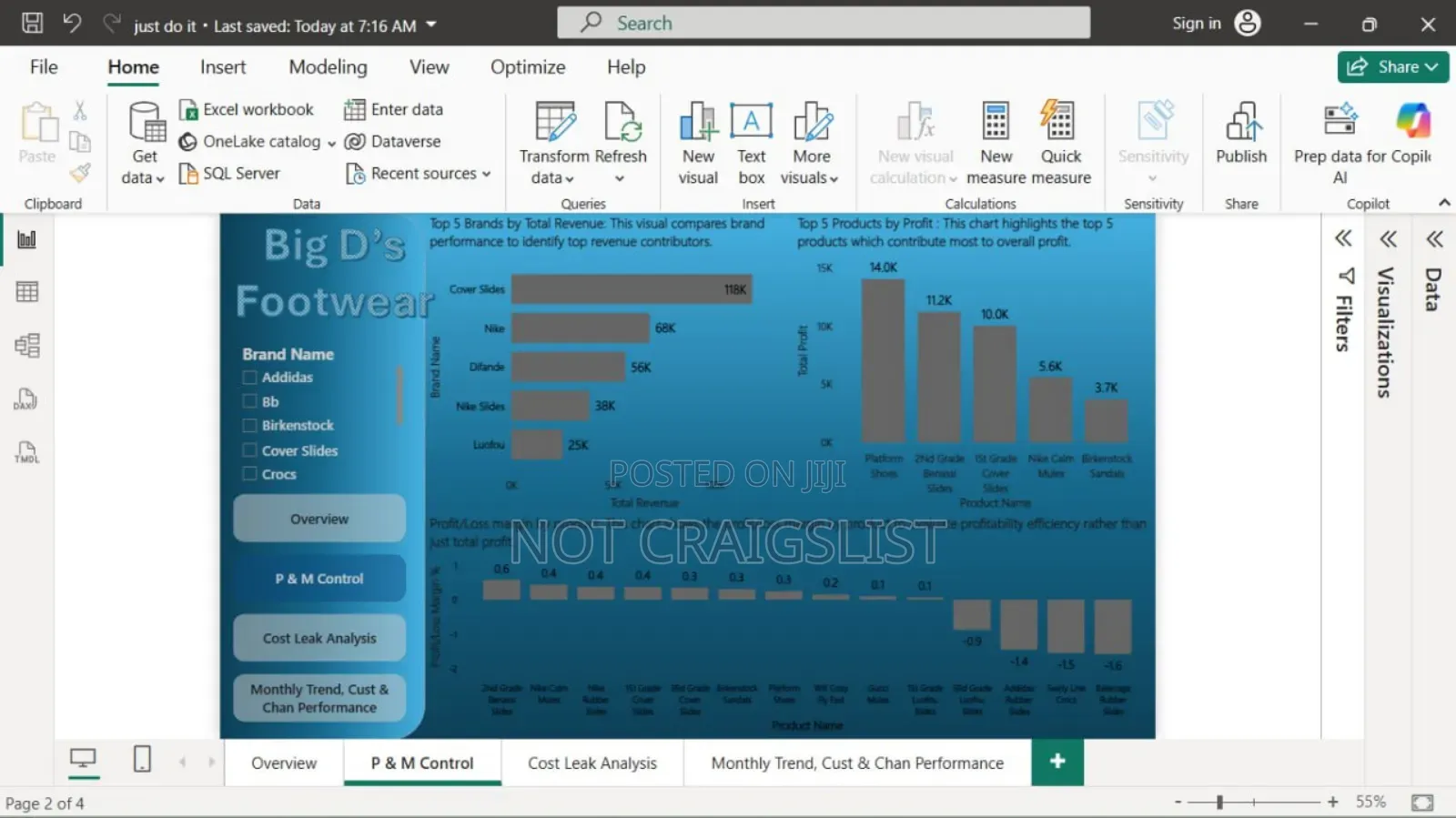Switch to the Insert ribbon tab
Image resolution: width=1456 pixels, height=818 pixels.
click(223, 66)
